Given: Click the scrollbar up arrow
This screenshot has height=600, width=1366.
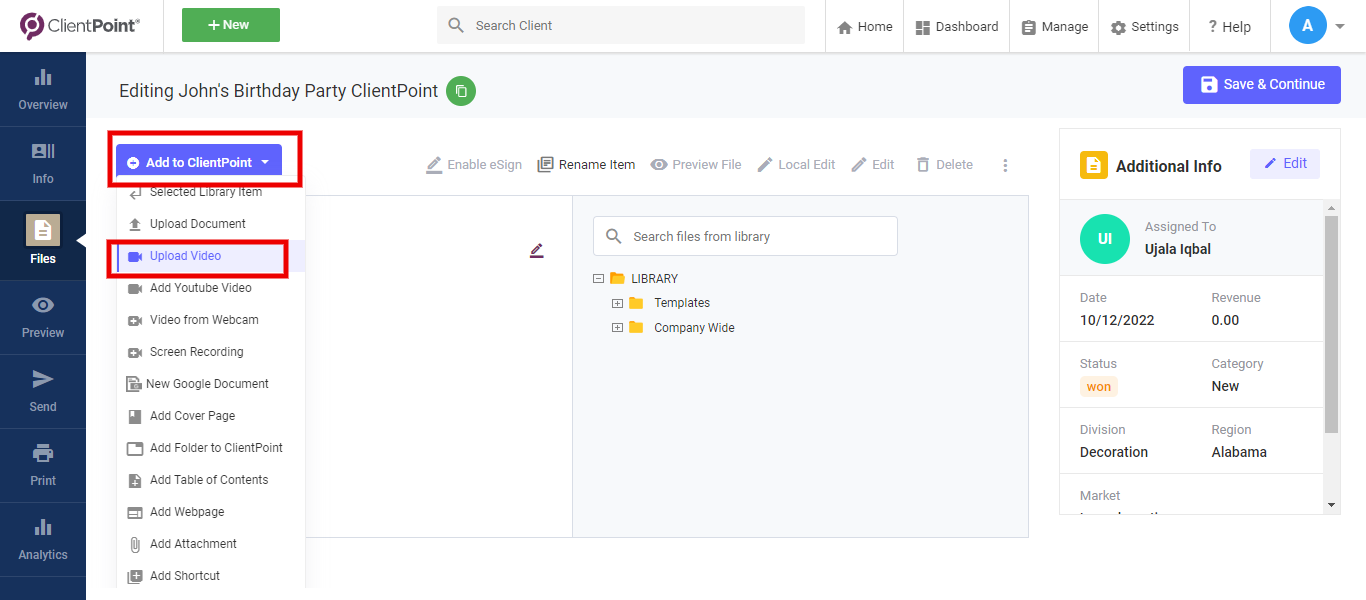Looking at the screenshot, I should (1331, 207).
